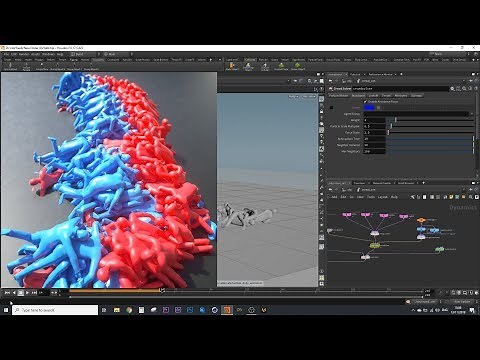This screenshot has width=480, height=360.
Task: Select the Asset Browser pane tab
Action: [406, 183]
